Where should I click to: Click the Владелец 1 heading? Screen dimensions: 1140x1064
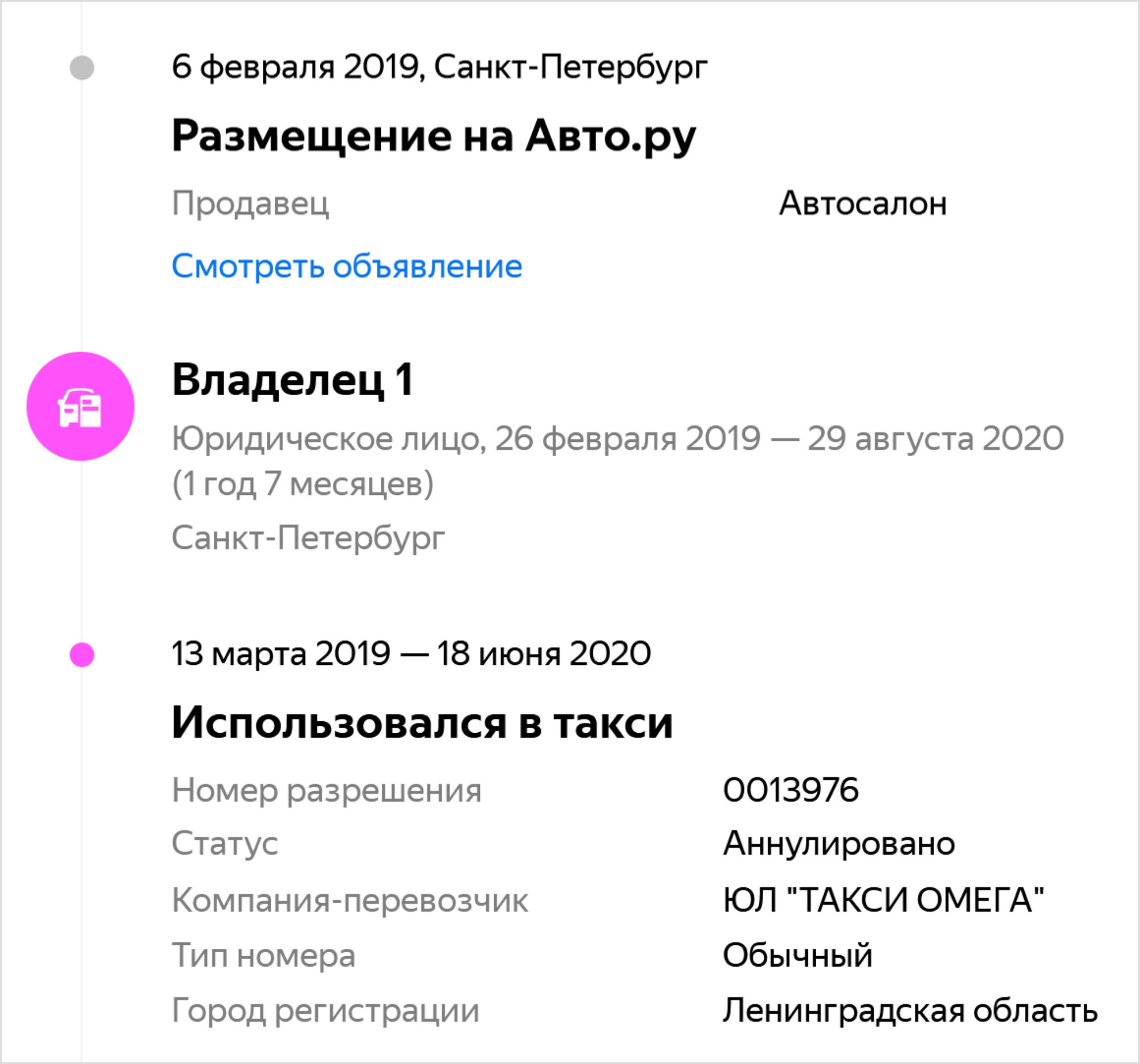coord(292,380)
